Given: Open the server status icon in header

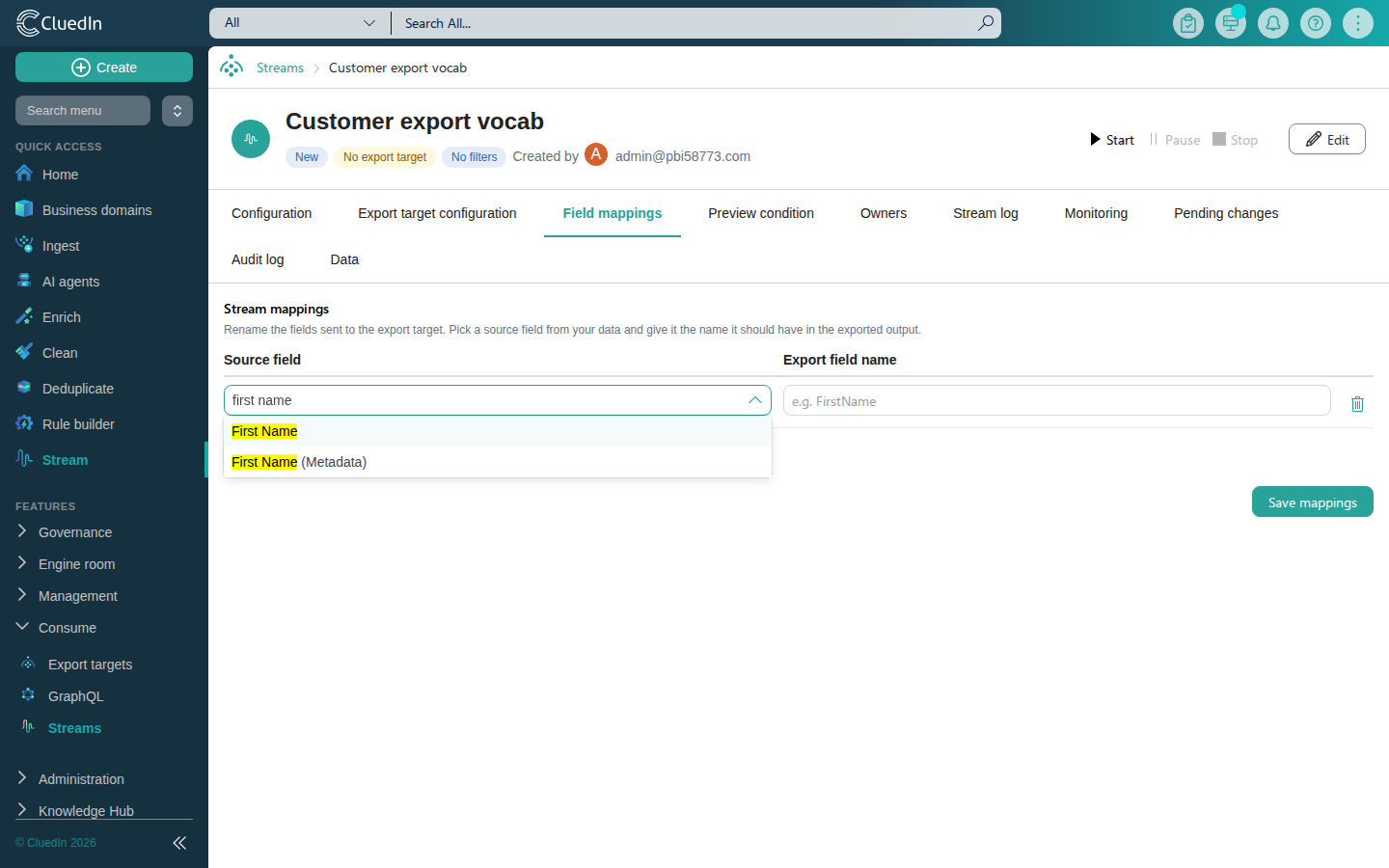Looking at the screenshot, I should point(1231,23).
